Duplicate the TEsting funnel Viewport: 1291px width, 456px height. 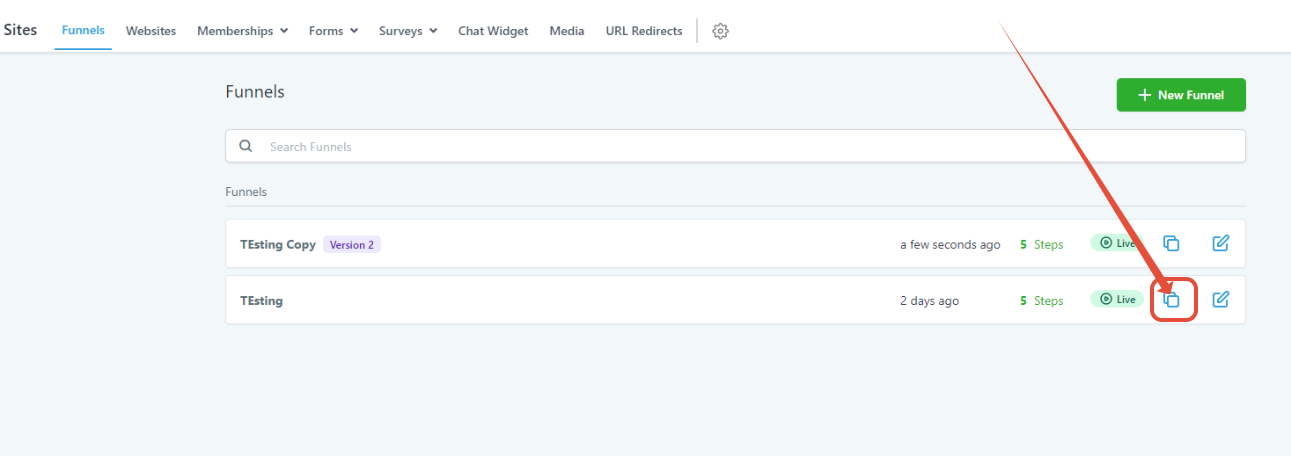[1172, 300]
